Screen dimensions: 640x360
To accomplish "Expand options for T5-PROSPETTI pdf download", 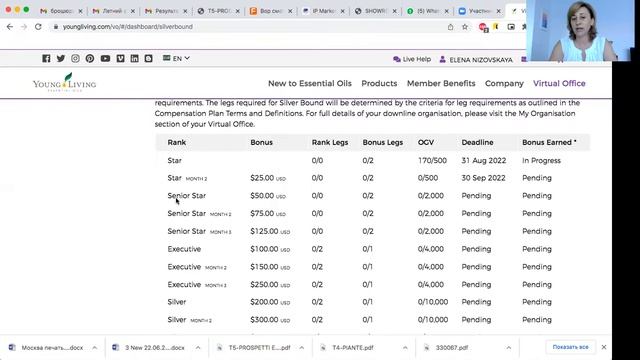I will pos(302,348).
